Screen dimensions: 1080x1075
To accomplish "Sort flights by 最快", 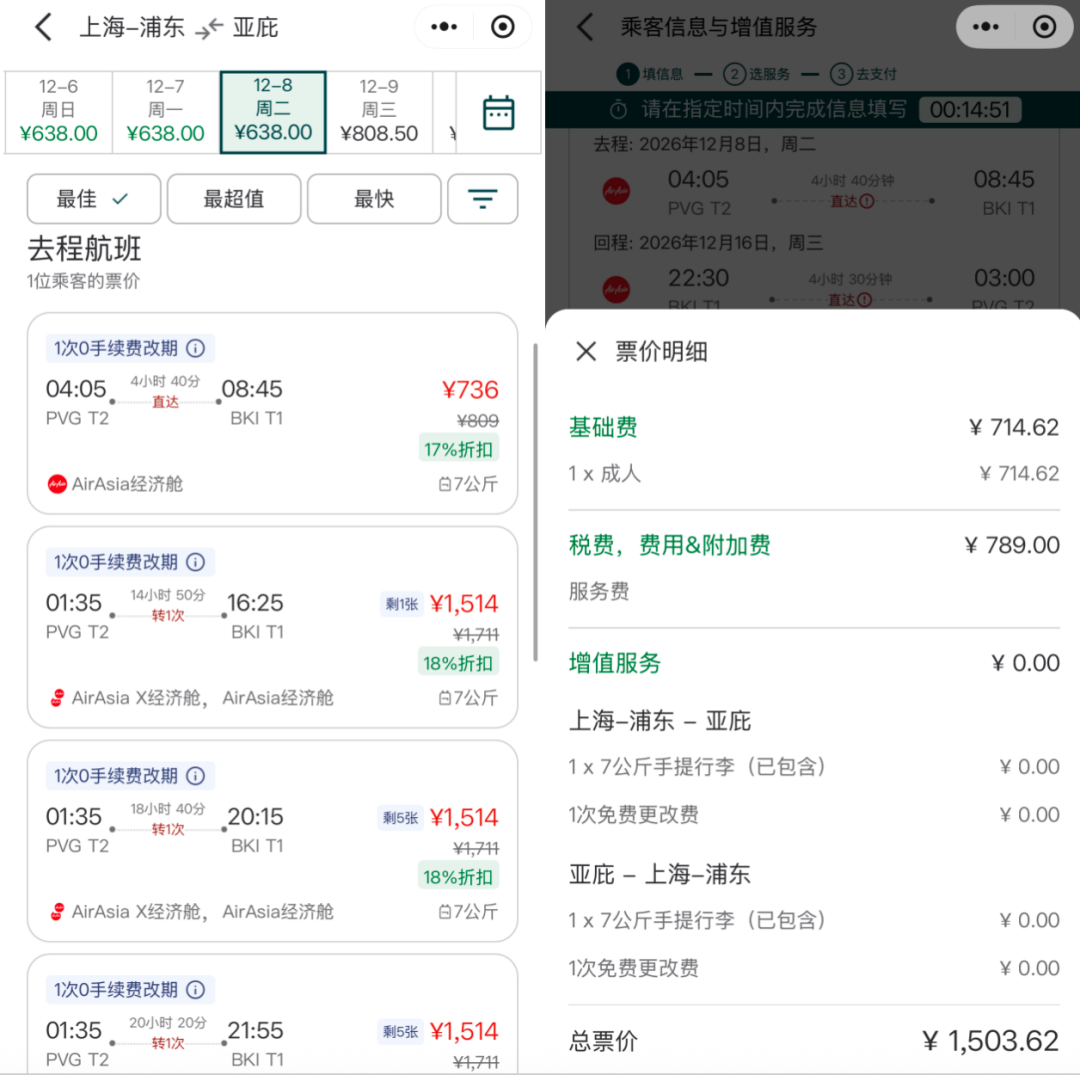I will point(373,199).
